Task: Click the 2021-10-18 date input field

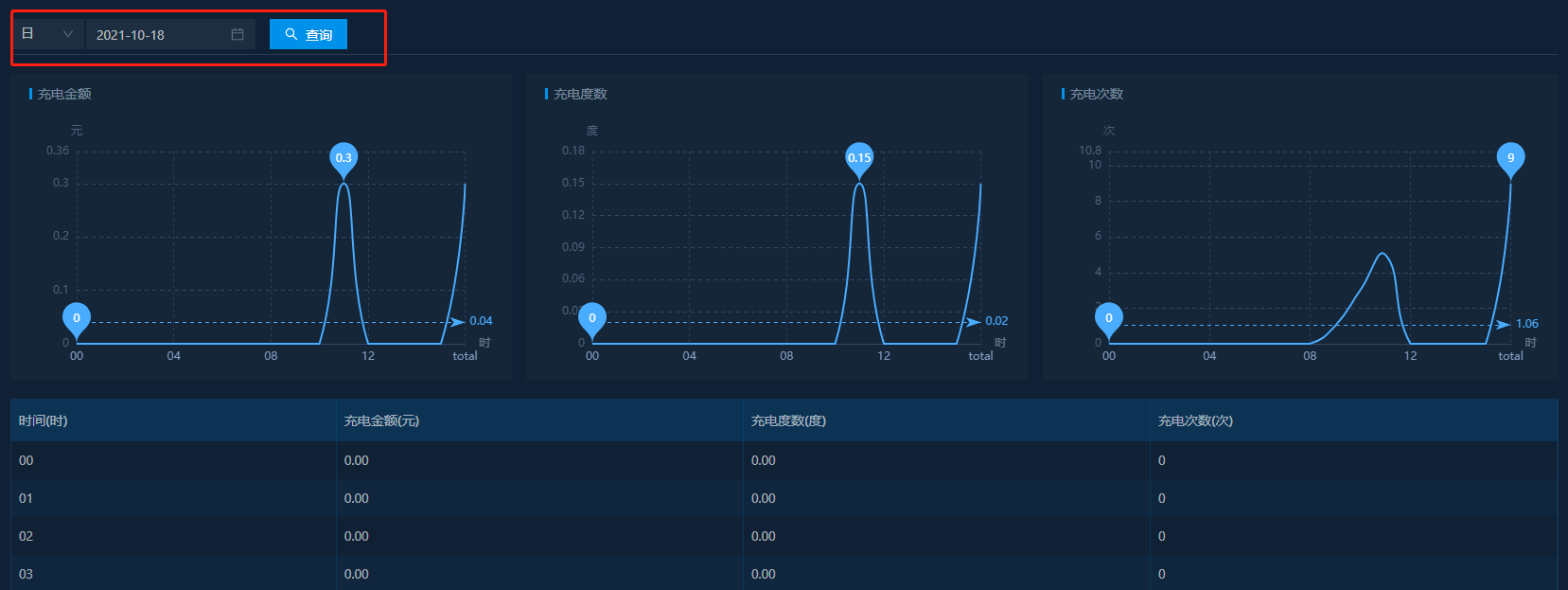Action: [x=156, y=34]
